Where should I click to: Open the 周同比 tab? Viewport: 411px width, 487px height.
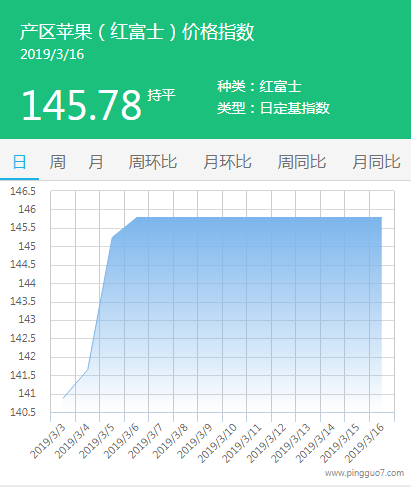[x=302, y=162]
